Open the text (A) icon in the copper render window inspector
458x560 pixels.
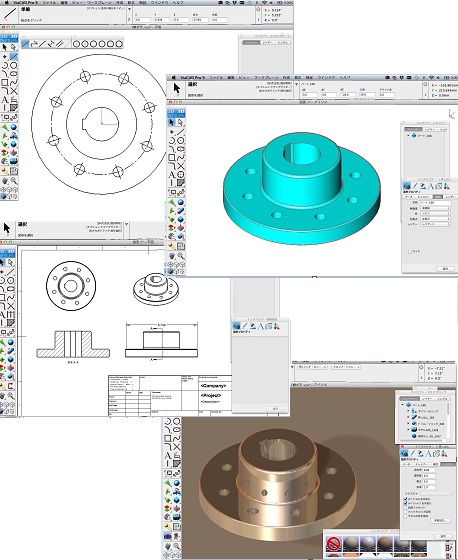(x=428, y=454)
